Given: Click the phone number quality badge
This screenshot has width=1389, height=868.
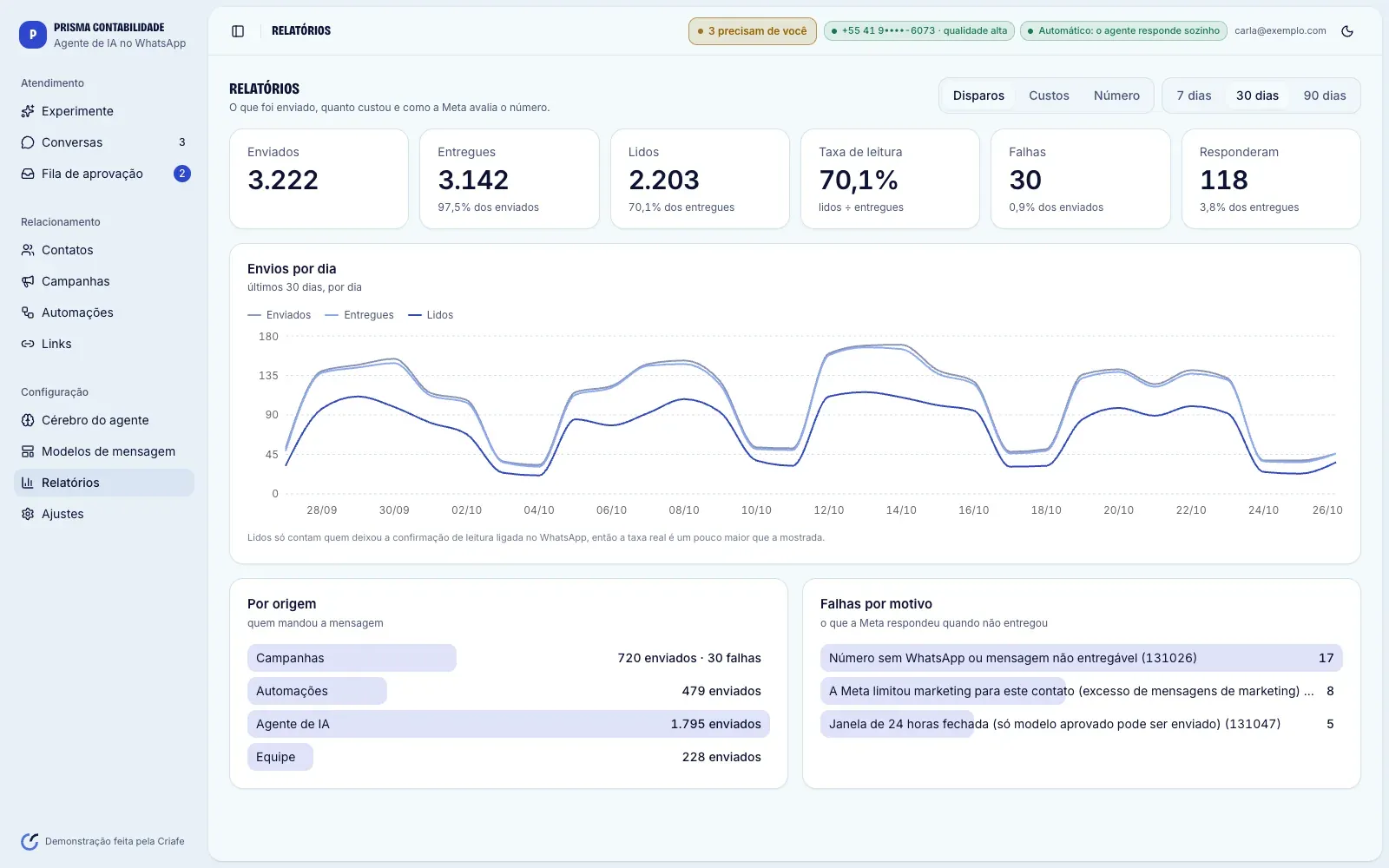Looking at the screenshot, I should click(x=918, y=31).
